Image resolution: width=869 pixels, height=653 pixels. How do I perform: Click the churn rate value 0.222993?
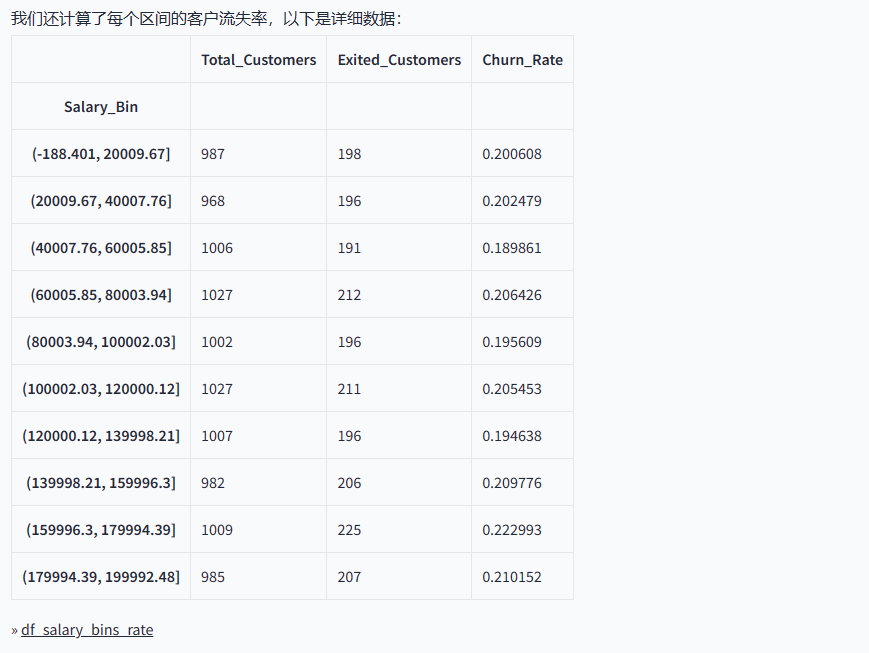point(512,530)
